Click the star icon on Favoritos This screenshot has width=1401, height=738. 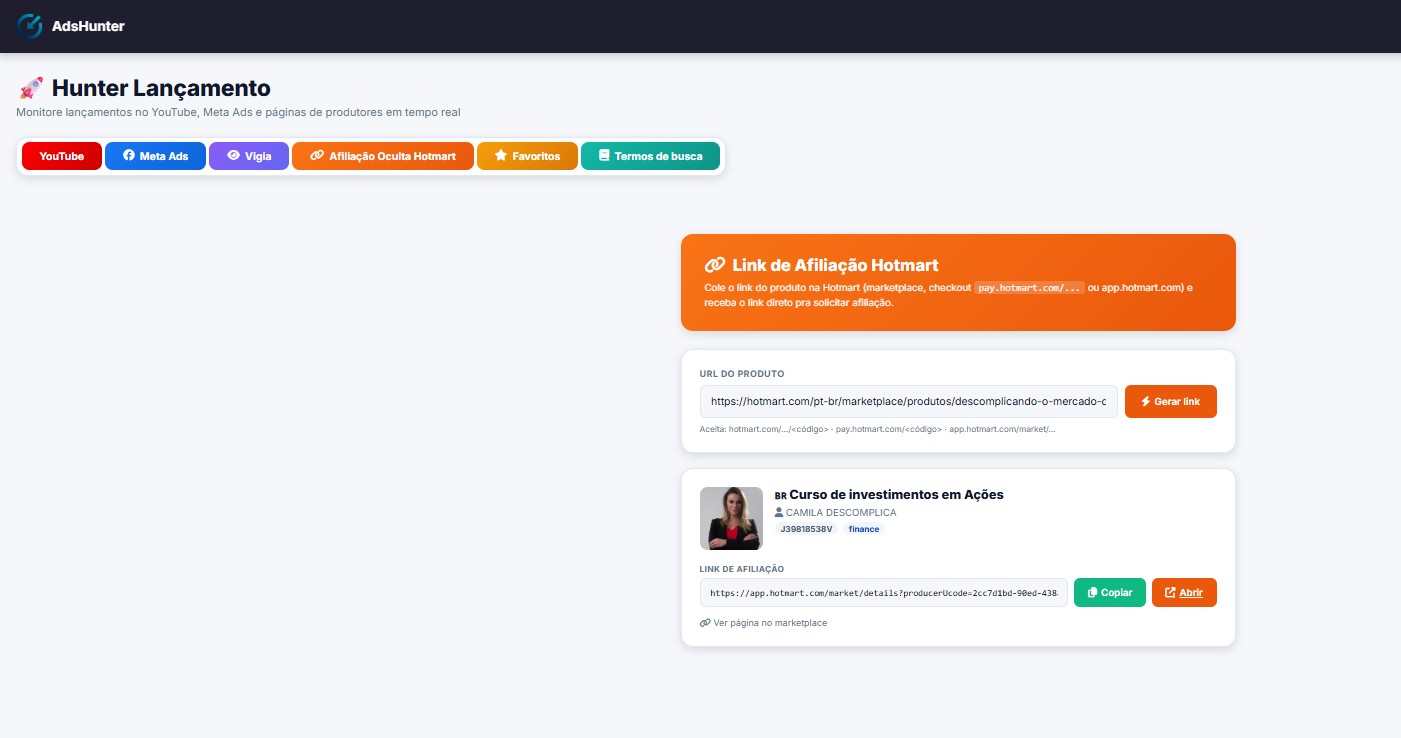[x=501, y=156]
